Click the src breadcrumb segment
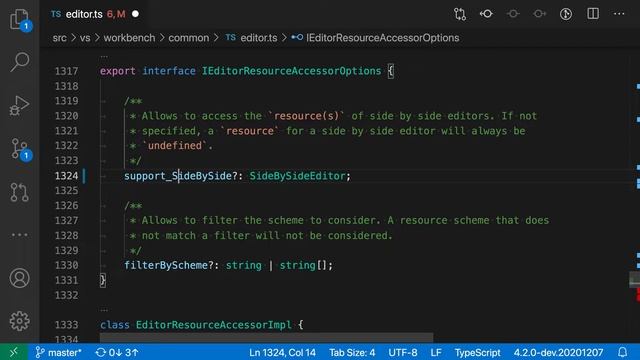Screen dimensions: 640x360 click(x=59, y=38)
